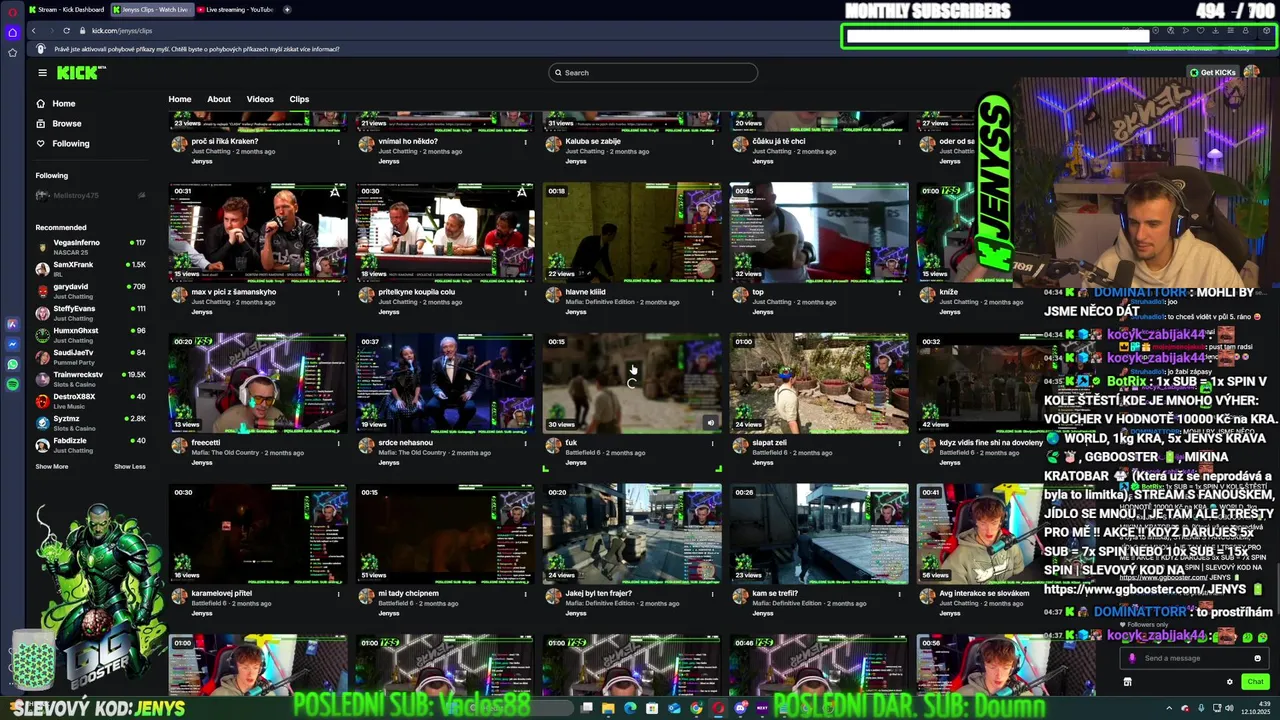Open Discord from the taskbar
This screenshot has width=1280, height=720.
[741, 708]
